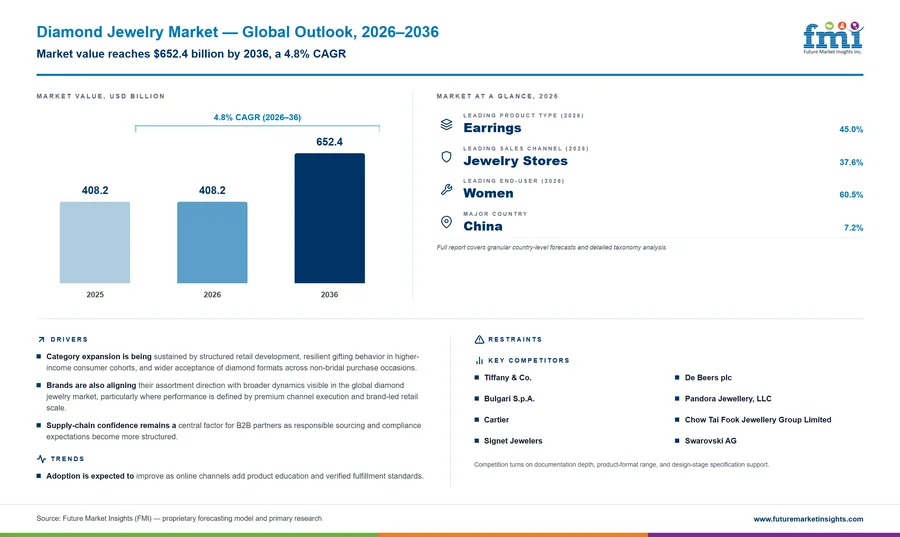Click the 45.0% share value
Image resolution: width=900 pixels, height=537 pixels.
(x=851, y=130)
